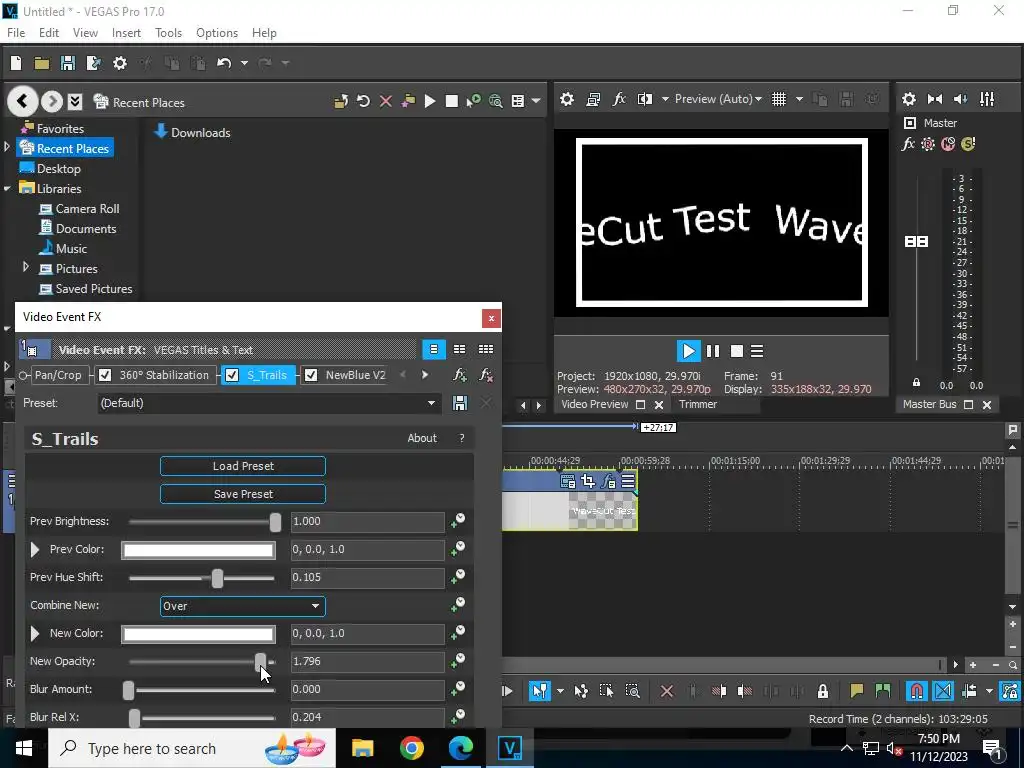Open Master bus audio properties gear
Image resolution: width=1024 pixels, height=768 pixels.
tap(908, 99)
